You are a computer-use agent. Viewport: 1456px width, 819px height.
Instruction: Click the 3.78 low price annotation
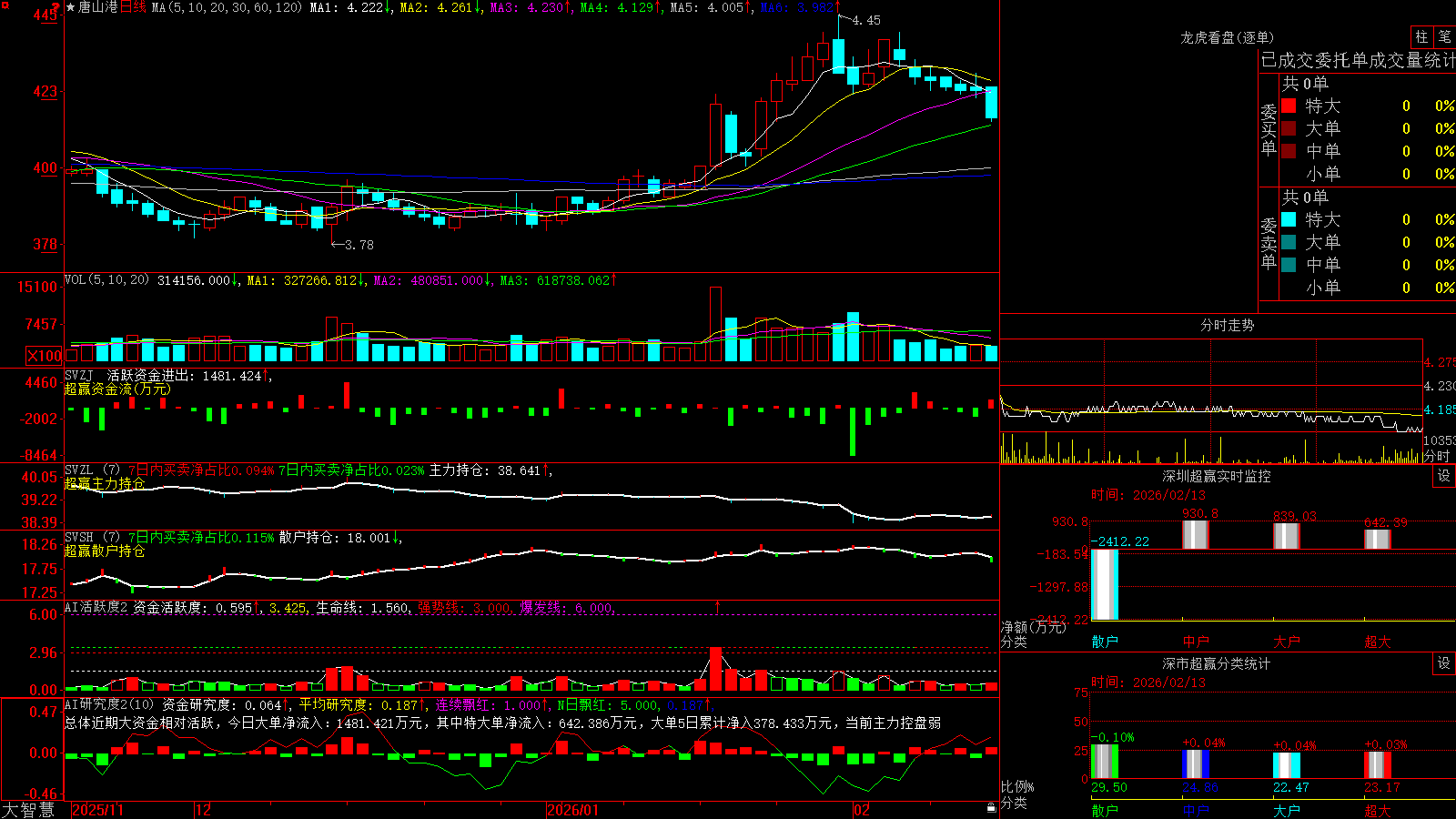click(x=359, y=245)
